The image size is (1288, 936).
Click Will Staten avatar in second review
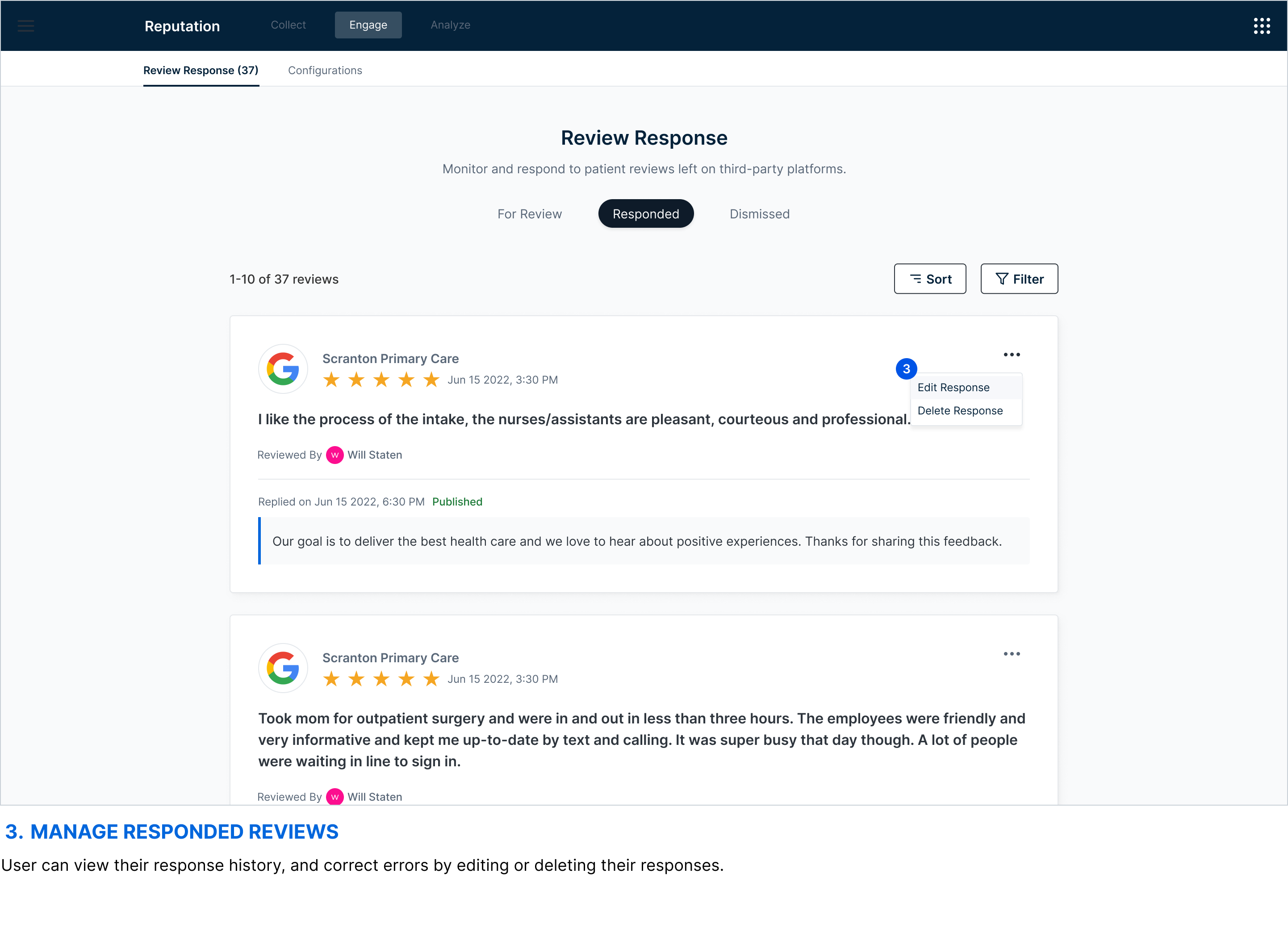click(335, 797)
